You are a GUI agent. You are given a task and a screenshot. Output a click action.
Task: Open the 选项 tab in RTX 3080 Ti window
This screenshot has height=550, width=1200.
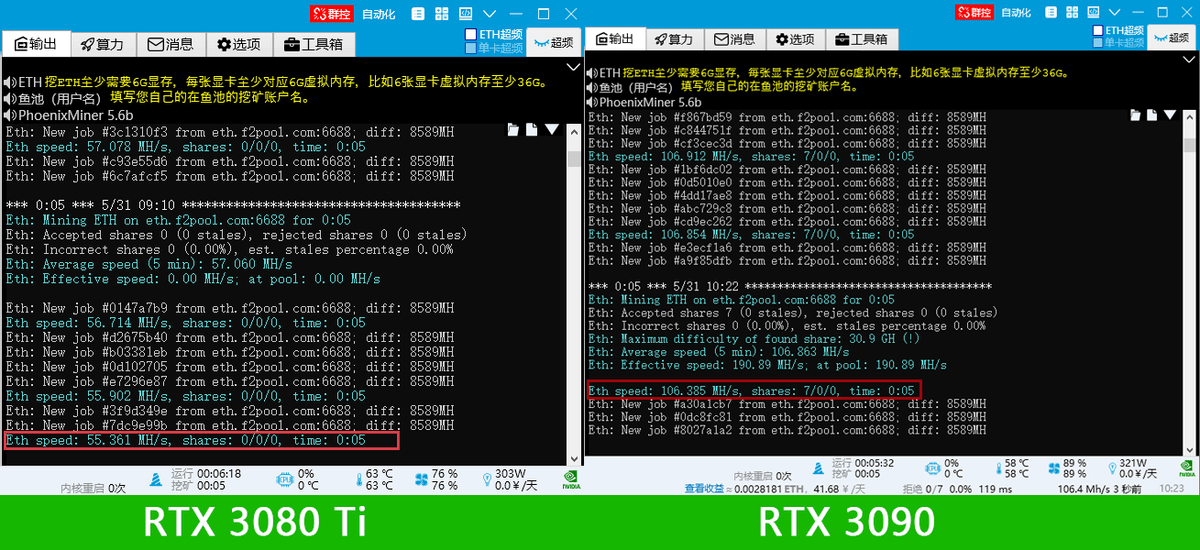(238, 44)
